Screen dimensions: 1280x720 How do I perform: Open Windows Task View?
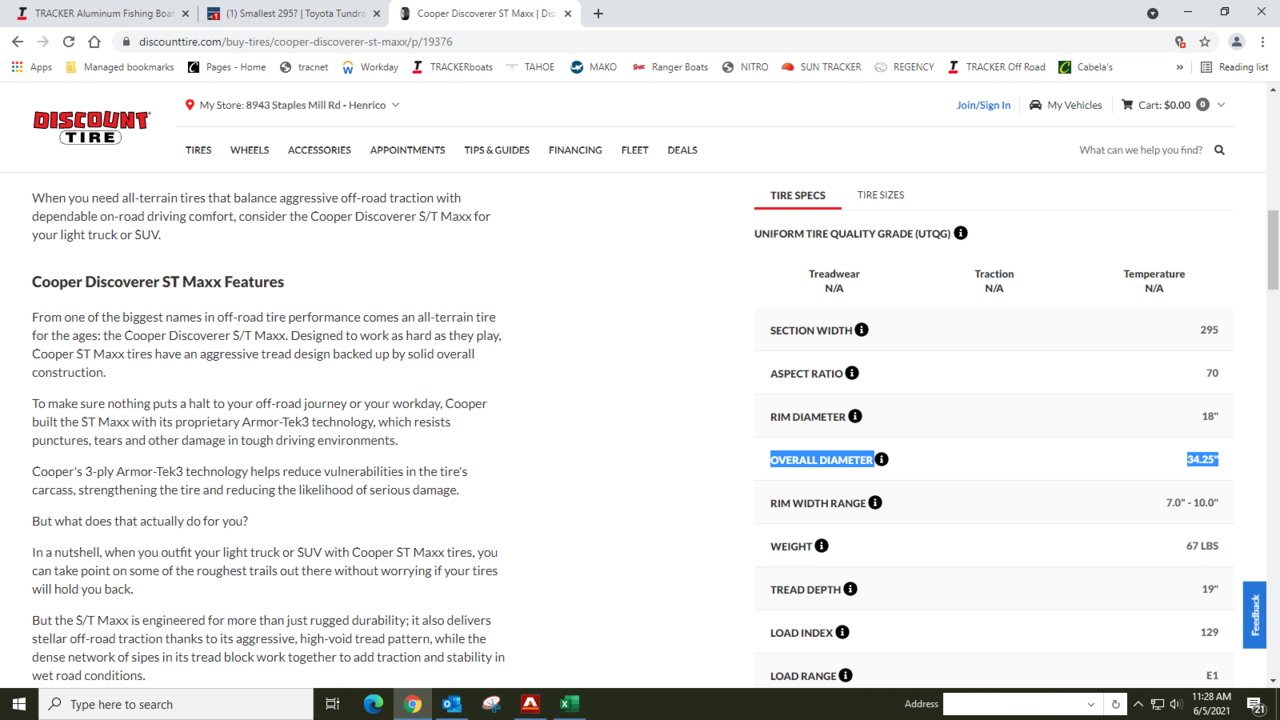point(333,704)
